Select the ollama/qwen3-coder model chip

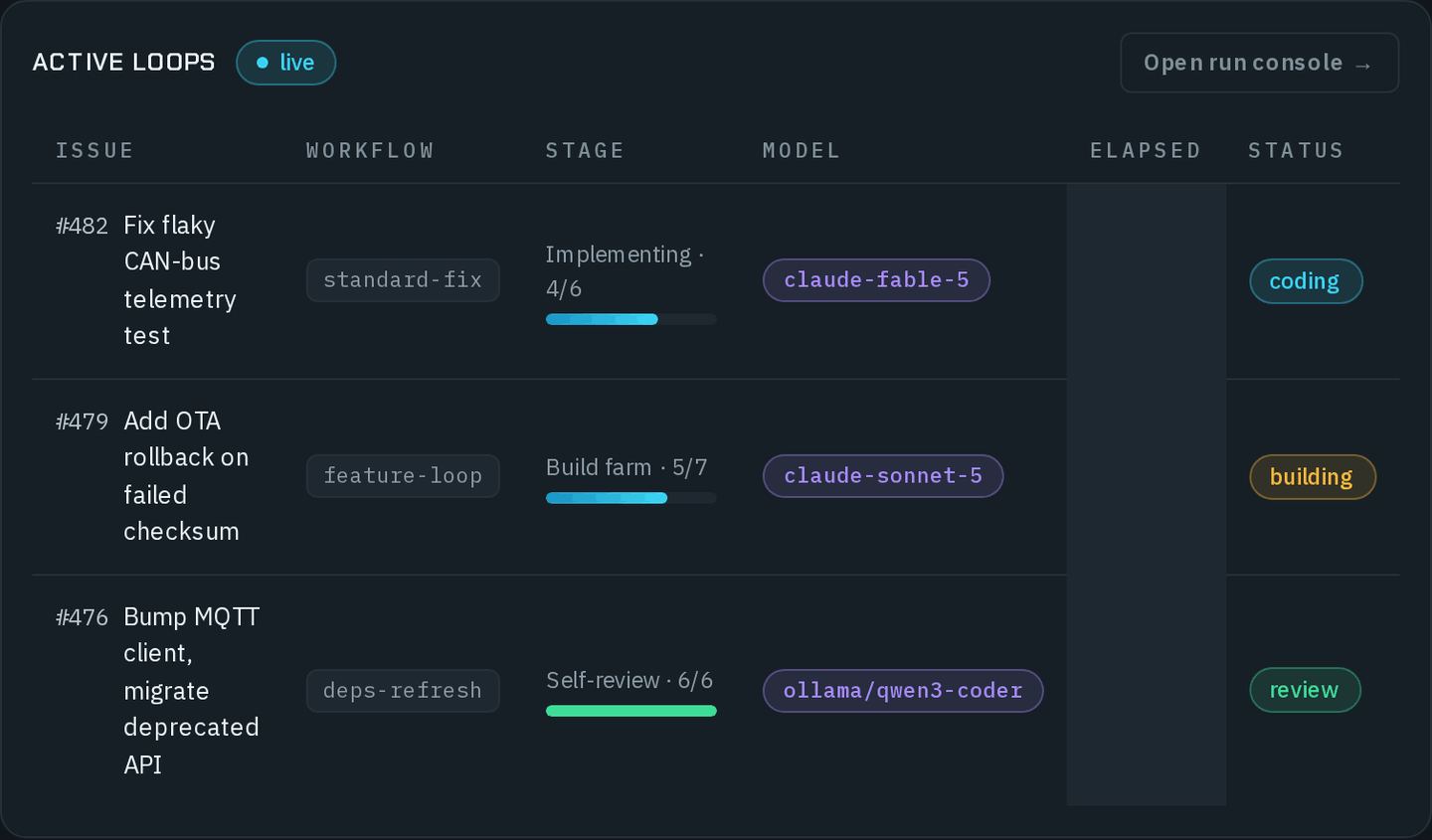click(903, 691)
